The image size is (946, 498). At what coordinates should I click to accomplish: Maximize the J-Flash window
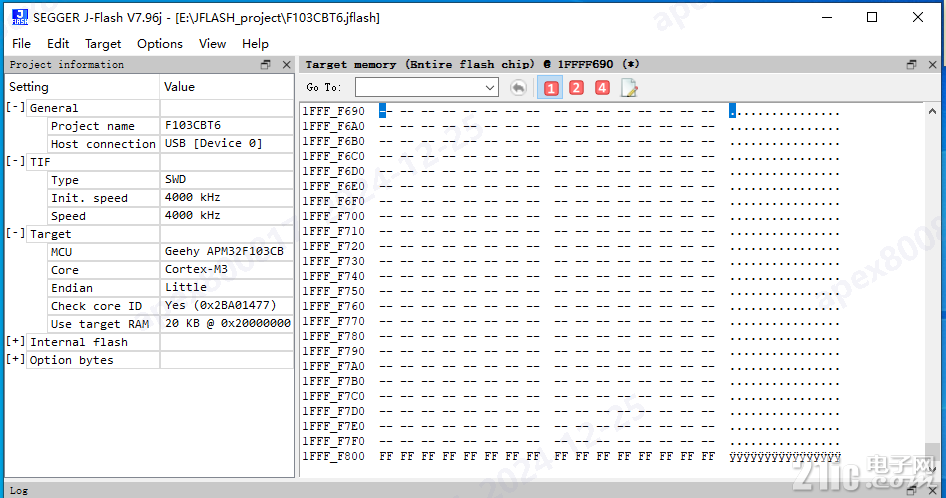872,18
